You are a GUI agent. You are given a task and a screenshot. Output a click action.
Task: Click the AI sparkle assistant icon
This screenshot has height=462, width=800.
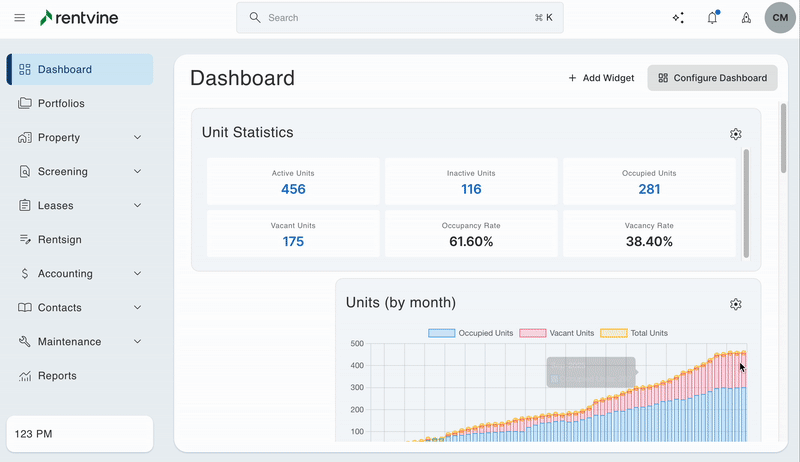(x=678, y=18)
